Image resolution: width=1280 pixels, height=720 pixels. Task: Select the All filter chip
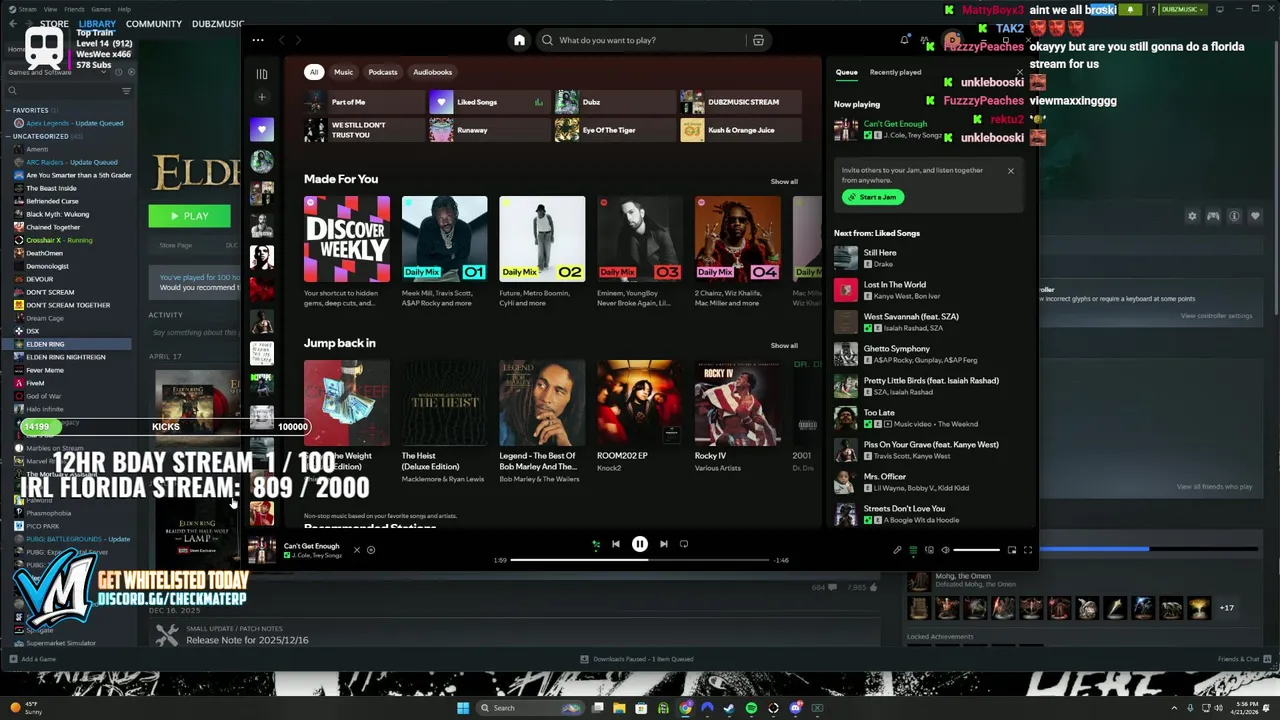[x=314, y=72]
